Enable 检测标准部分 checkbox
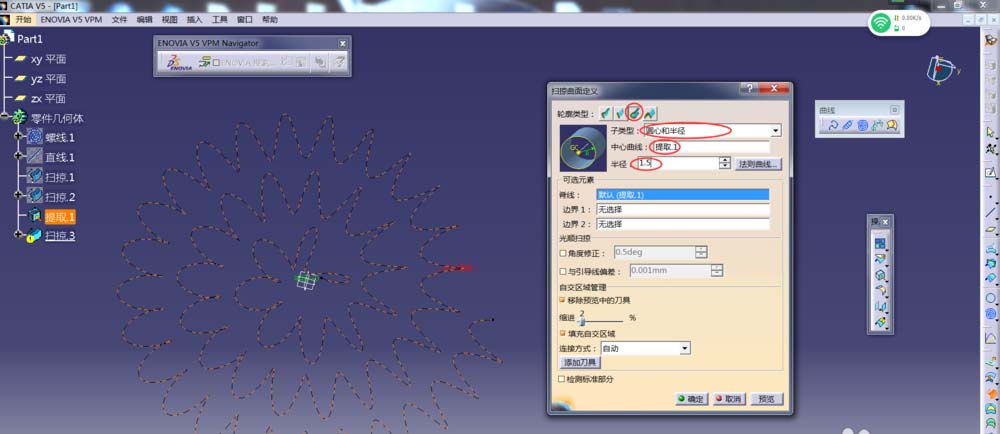Screen dimensions: 1000x434 coord(562,379)
